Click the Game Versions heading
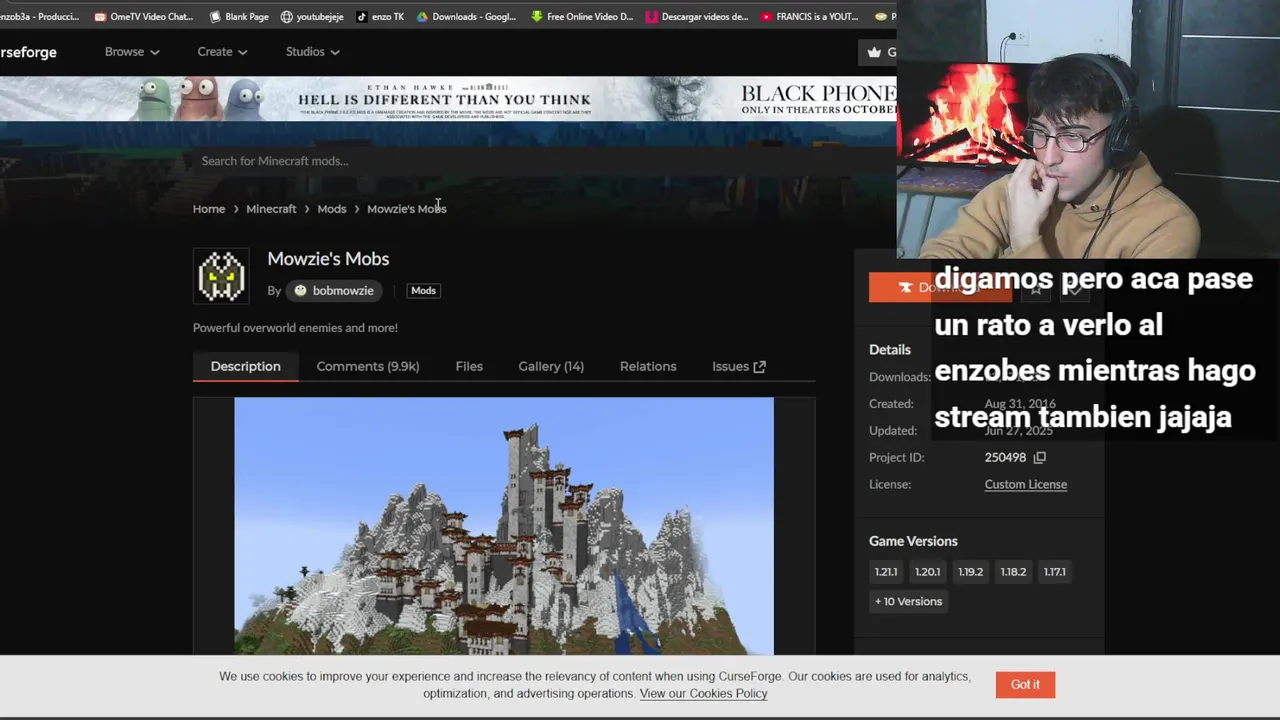Screen dimensions: 1280x720 point(913,541)
